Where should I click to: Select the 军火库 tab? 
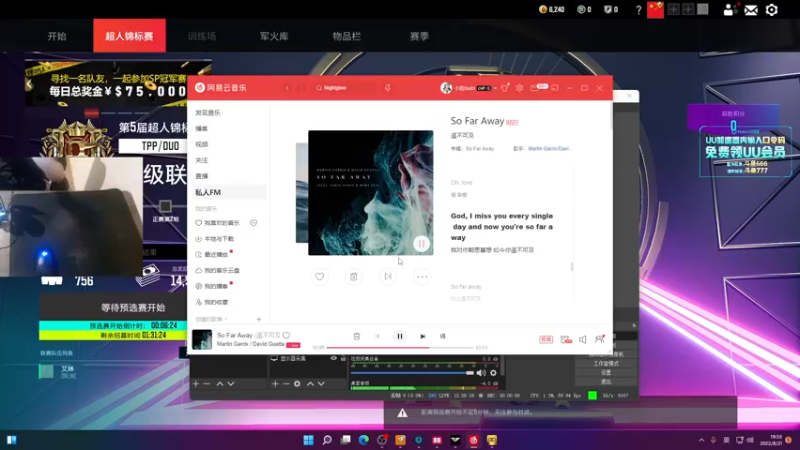pos(274,36)
